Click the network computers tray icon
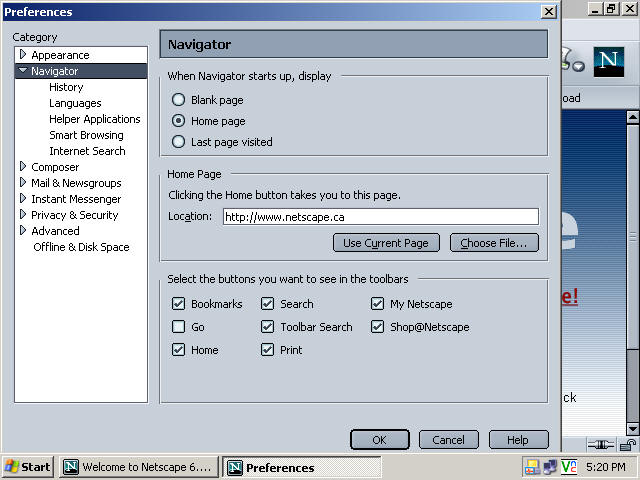Viewport: 640px width, 480px height. [550, 467]
